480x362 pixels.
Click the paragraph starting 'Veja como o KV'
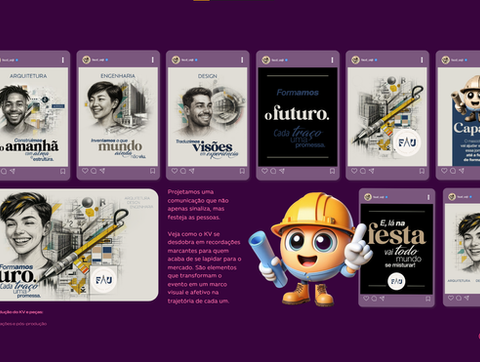pyautogui.click(x=204, y=267)
